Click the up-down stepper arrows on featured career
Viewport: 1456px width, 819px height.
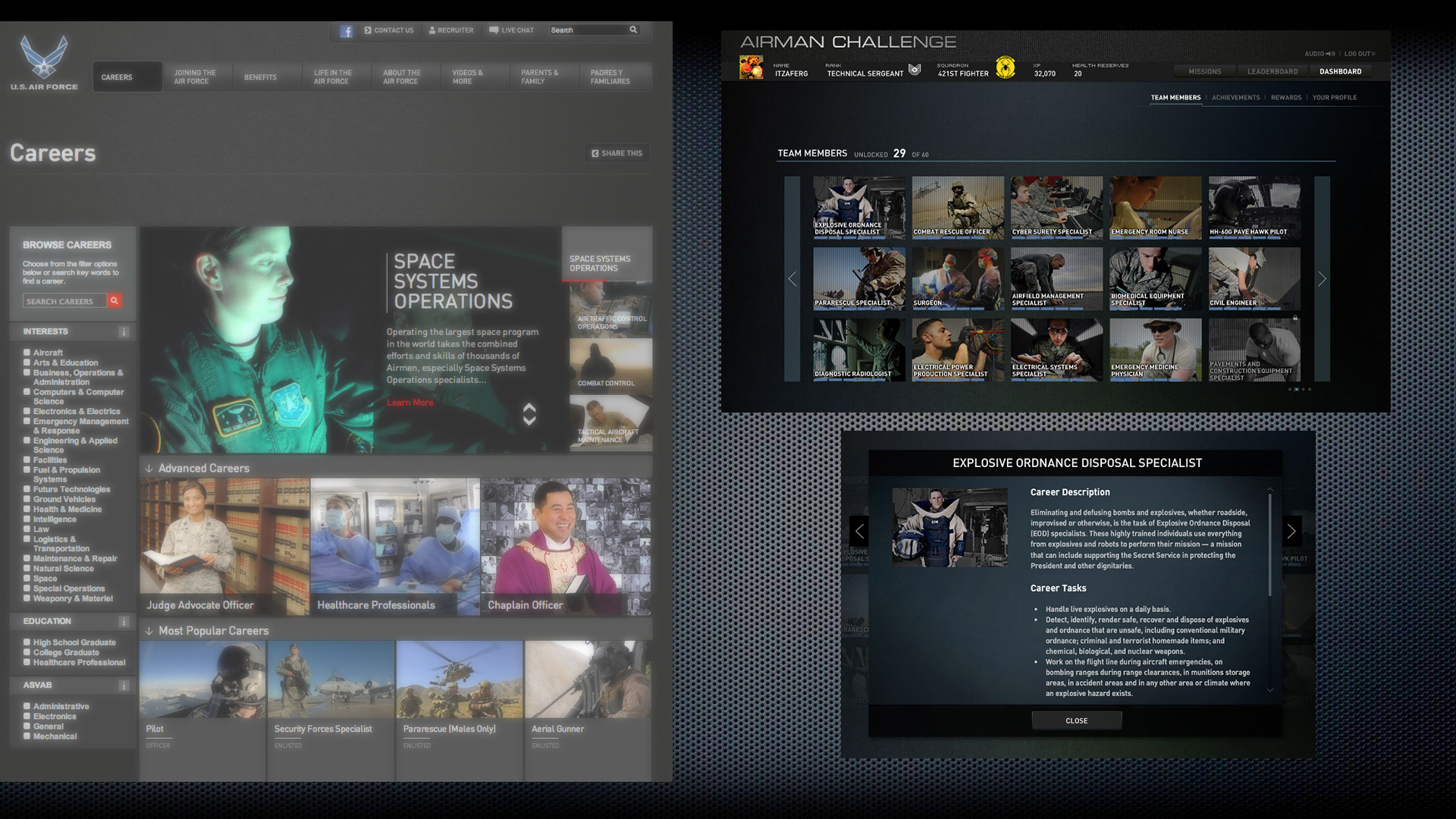click(529, 413)
